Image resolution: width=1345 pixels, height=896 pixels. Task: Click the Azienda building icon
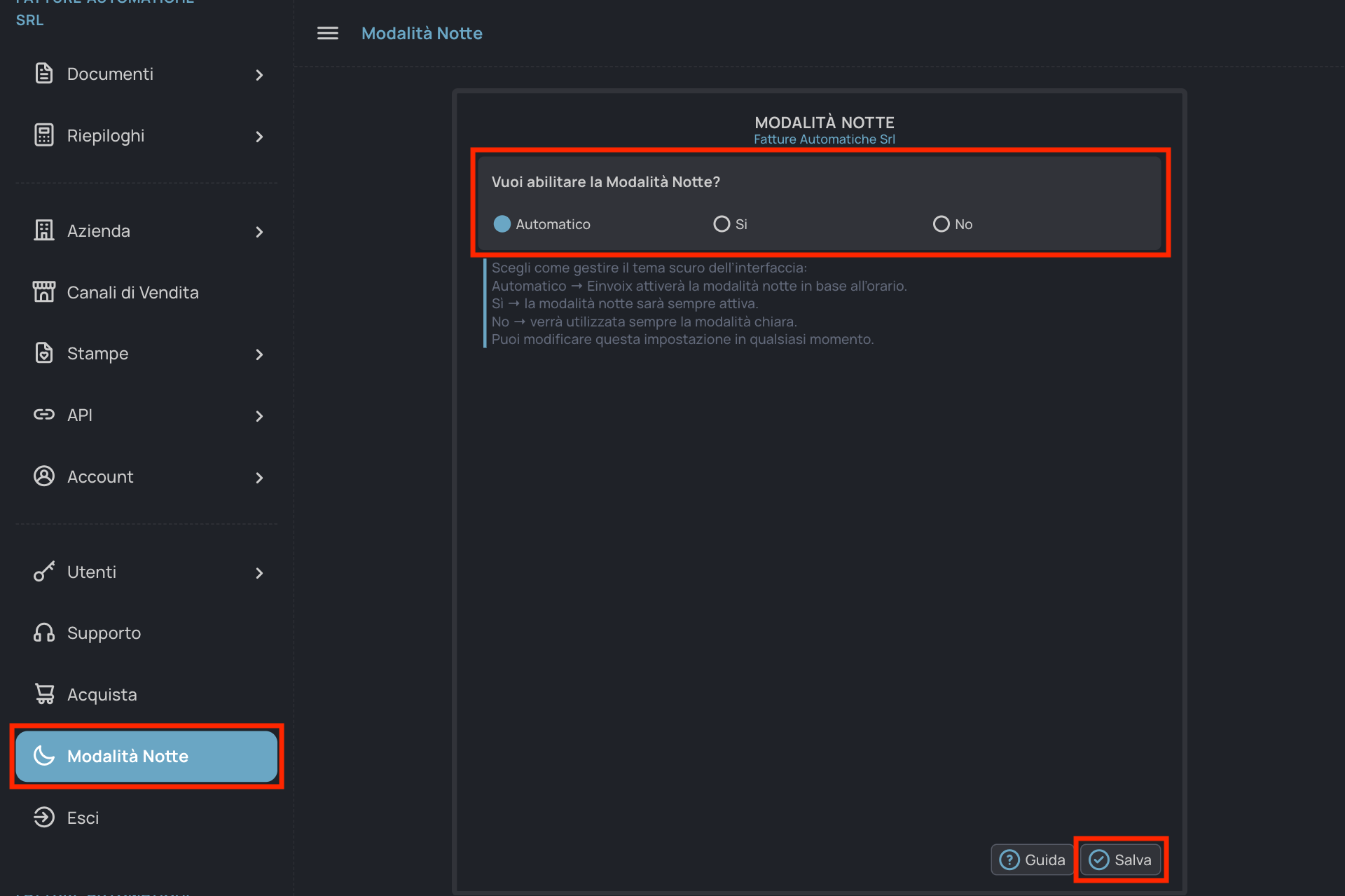point(43,230)
